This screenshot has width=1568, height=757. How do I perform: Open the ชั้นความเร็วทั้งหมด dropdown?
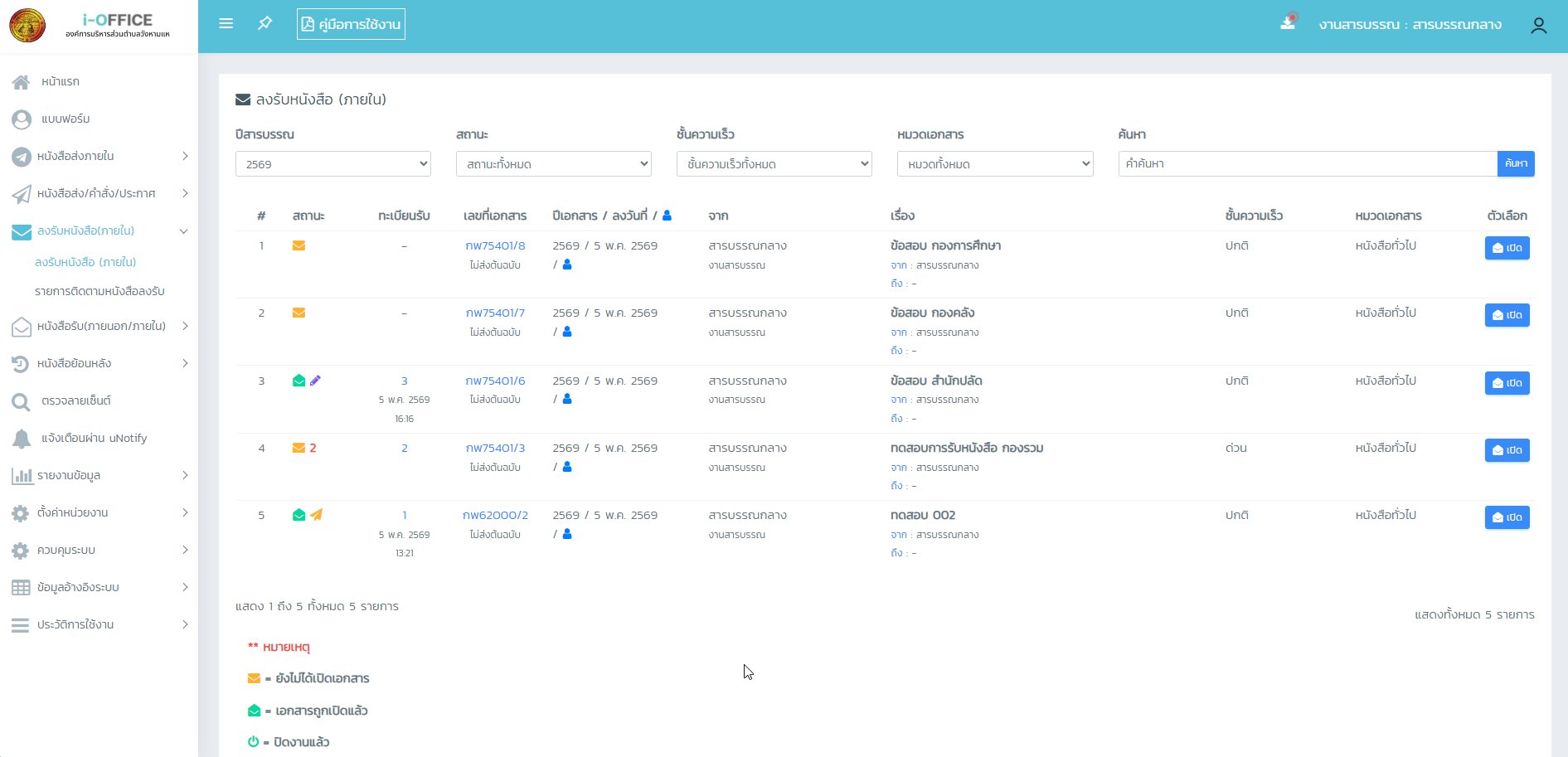[x=774, y=164]
